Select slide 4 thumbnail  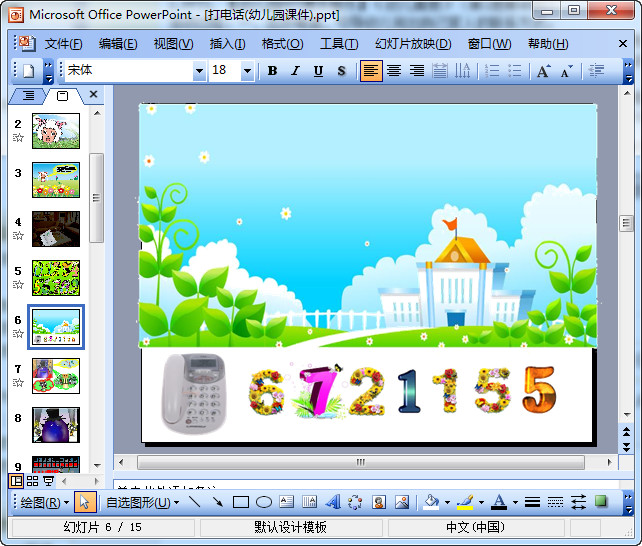coord(56,229)
